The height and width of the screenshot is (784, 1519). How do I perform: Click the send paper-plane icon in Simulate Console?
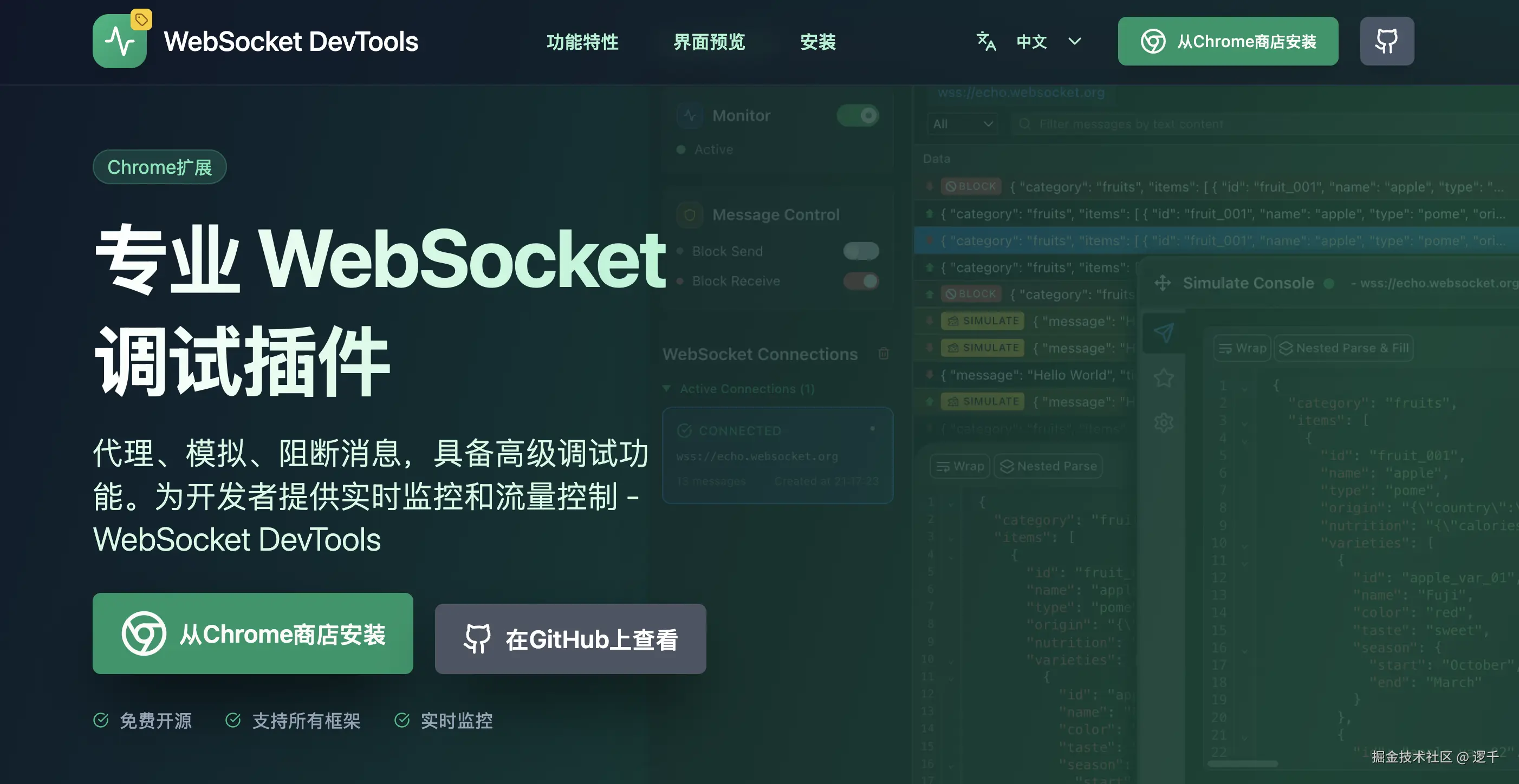(1164, 333)
